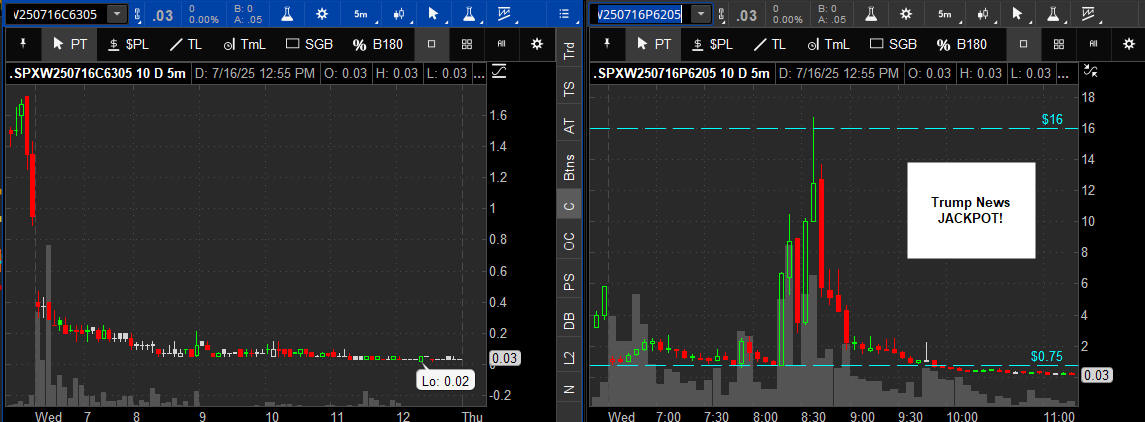This screenshot has width=1145, height=422.
Task: Select the OC tab in the side panel
Action: tap(569, 241)
